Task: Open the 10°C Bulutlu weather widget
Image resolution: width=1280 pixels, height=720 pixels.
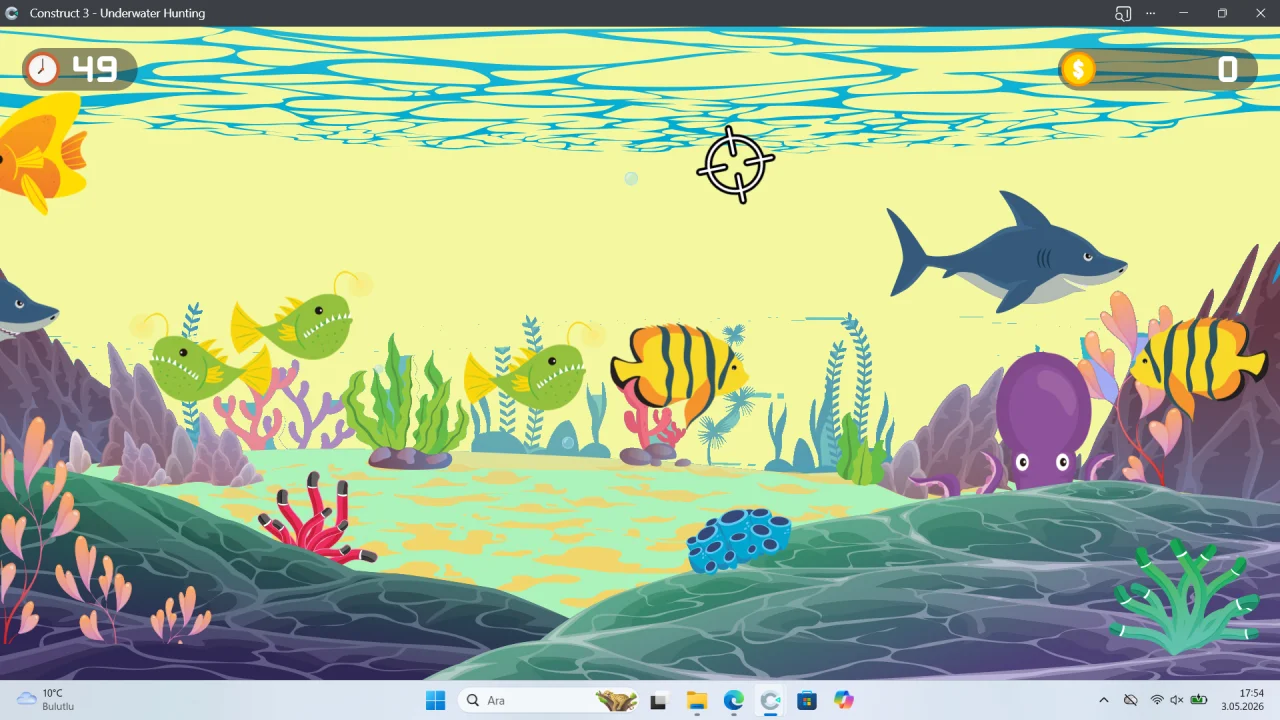Action: click(x=46, y=700)
